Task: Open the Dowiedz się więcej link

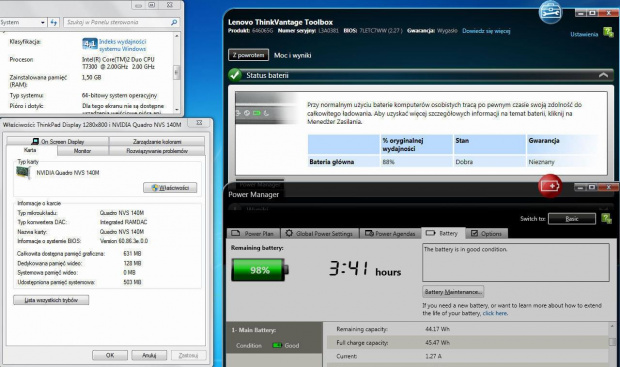Action: click(x=486, y=31)
